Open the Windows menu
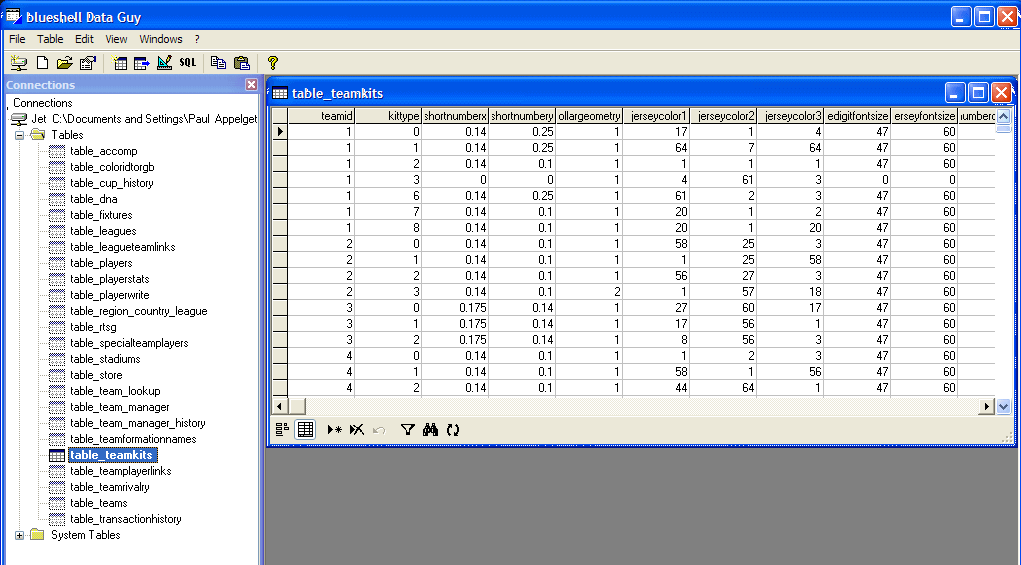Image resolution: width=1021 pixels, height=565 pixels. click(161, 39)
